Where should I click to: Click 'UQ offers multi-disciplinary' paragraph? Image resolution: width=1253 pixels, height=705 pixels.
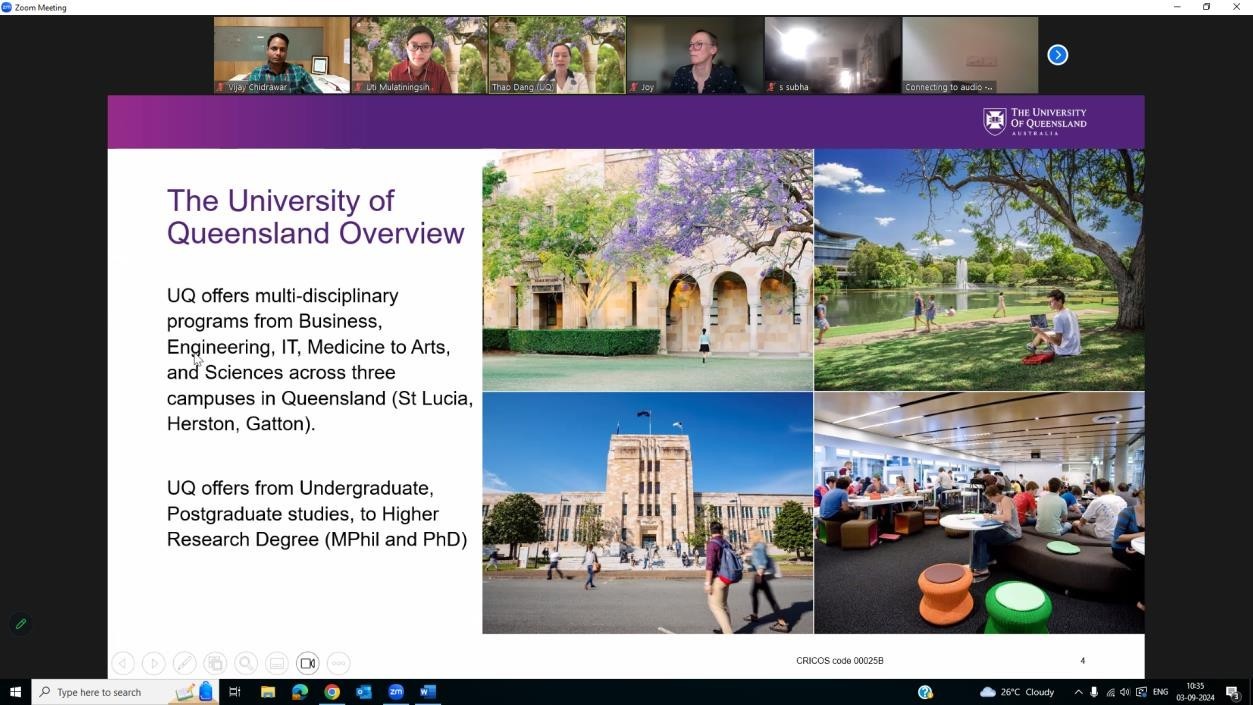pyautogui.click(x=320, y=360)
